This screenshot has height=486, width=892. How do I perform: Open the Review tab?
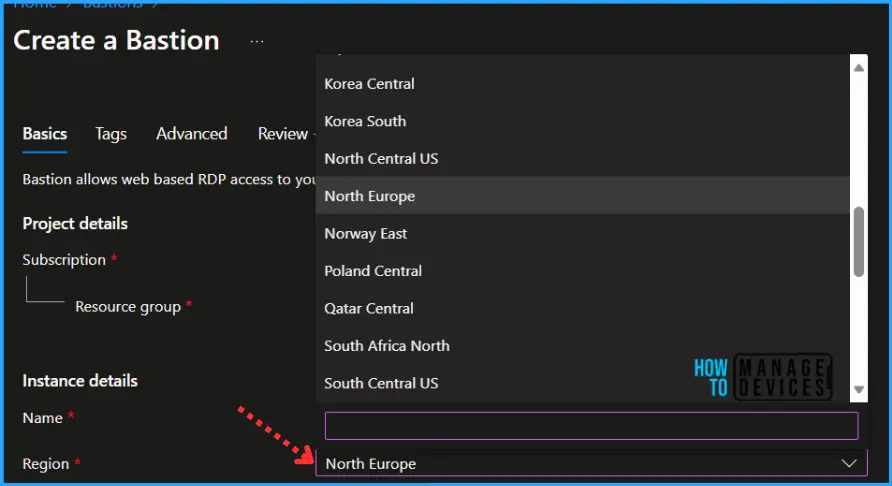coord(283,134)
